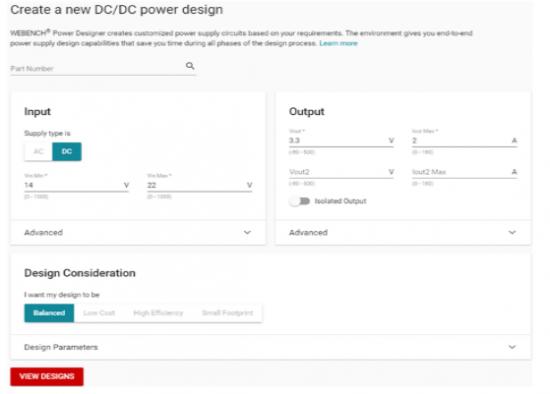Click the 'Supply type is' label
Image resolution: width=550 pixels, height=394 pixels.
(x=47, y=133)
